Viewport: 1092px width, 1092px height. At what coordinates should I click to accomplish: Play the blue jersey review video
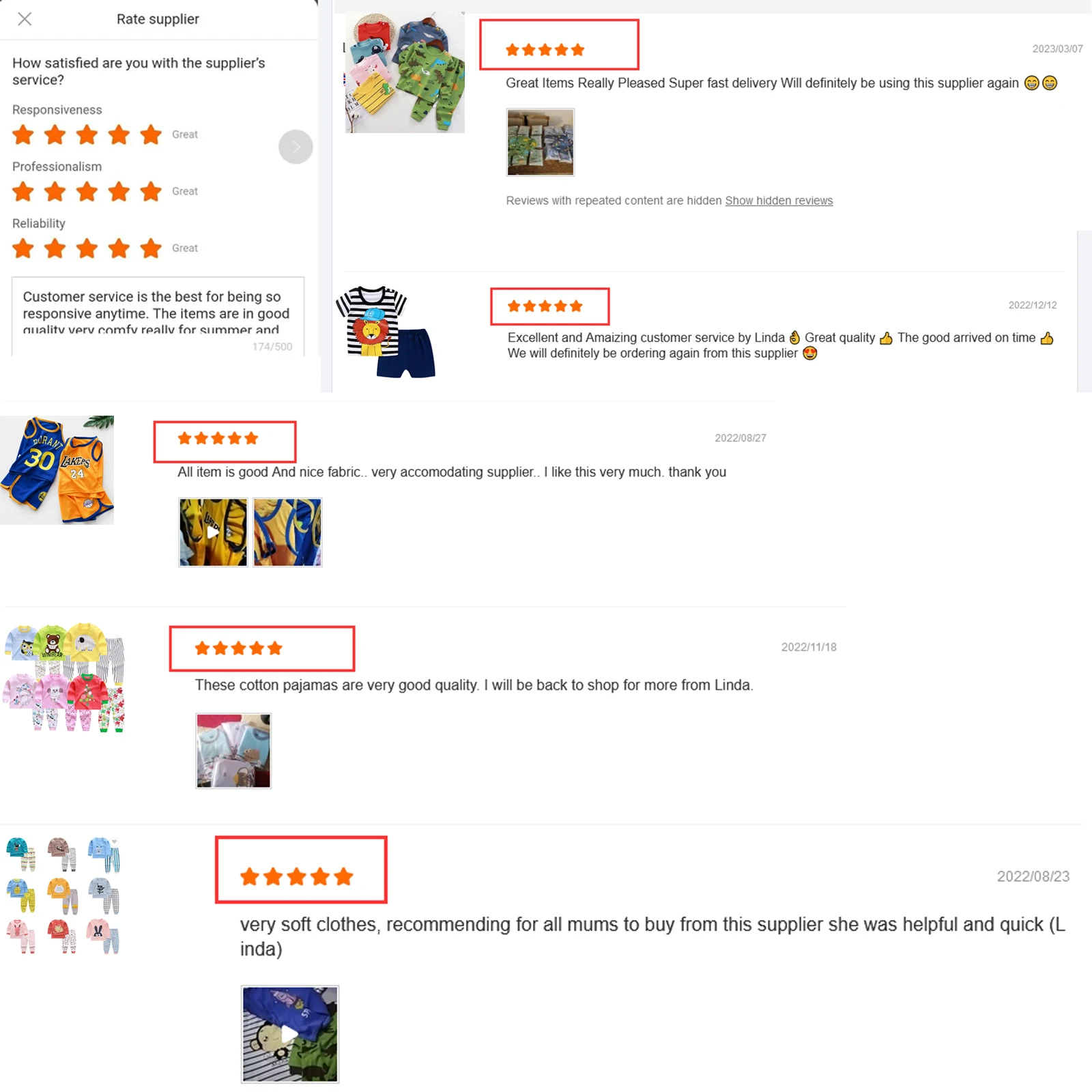(287, 532)
